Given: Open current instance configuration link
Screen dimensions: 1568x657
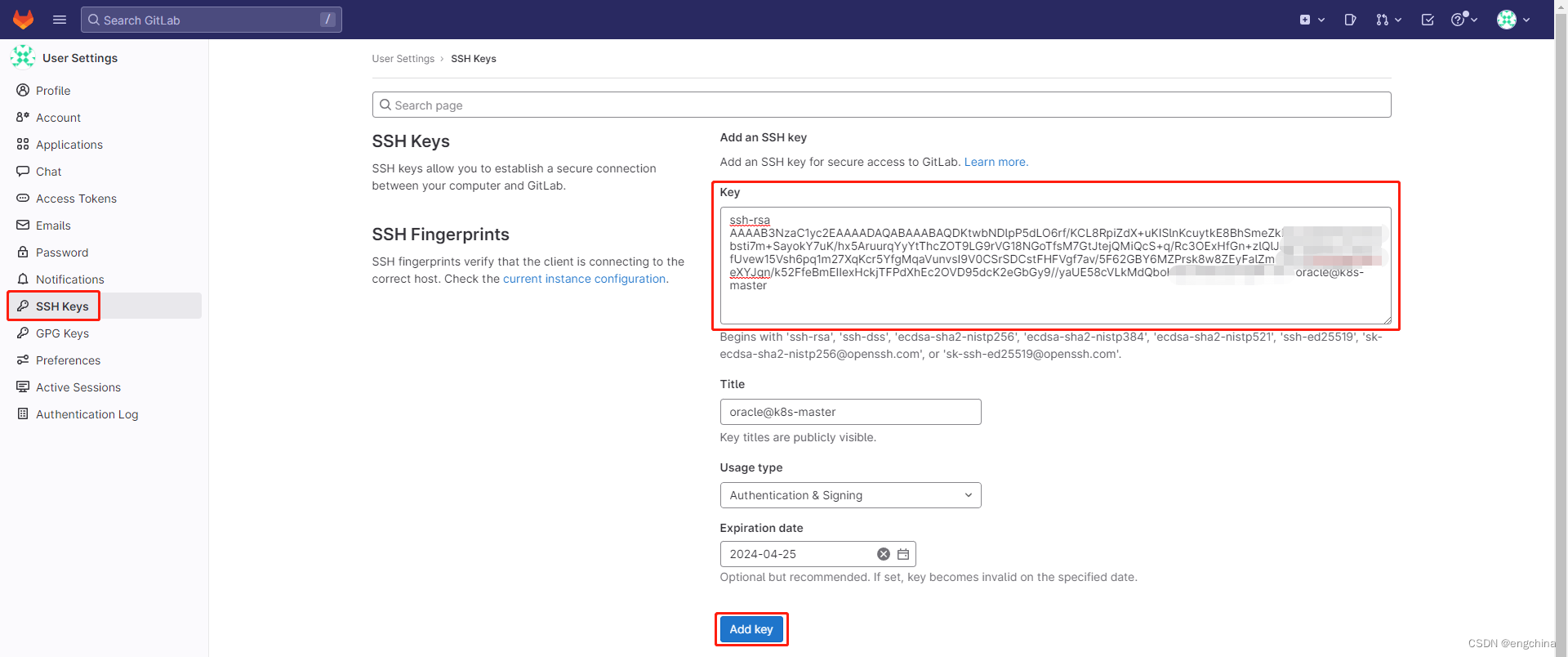Looking at the screenshot, I should (x=585, y=279).
